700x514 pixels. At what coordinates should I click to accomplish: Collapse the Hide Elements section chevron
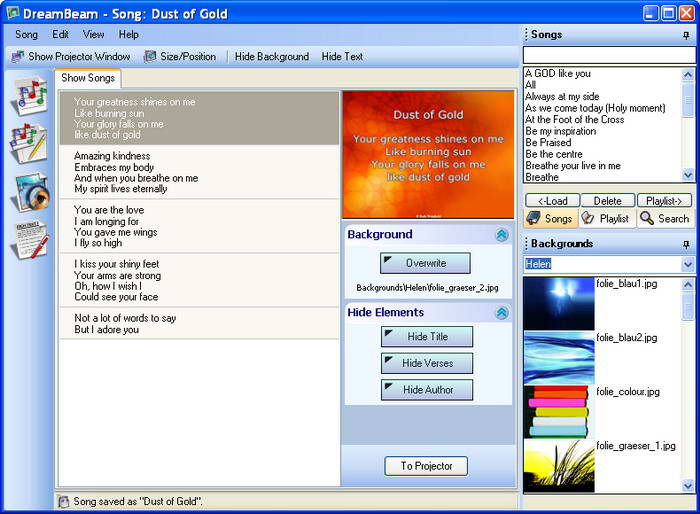click(x=502, y=313)
